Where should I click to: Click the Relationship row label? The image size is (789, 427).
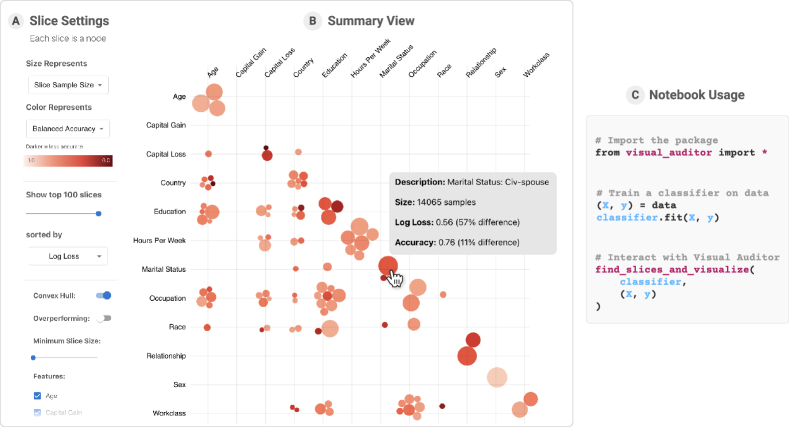pyautogui.click(x=164, y=355)
